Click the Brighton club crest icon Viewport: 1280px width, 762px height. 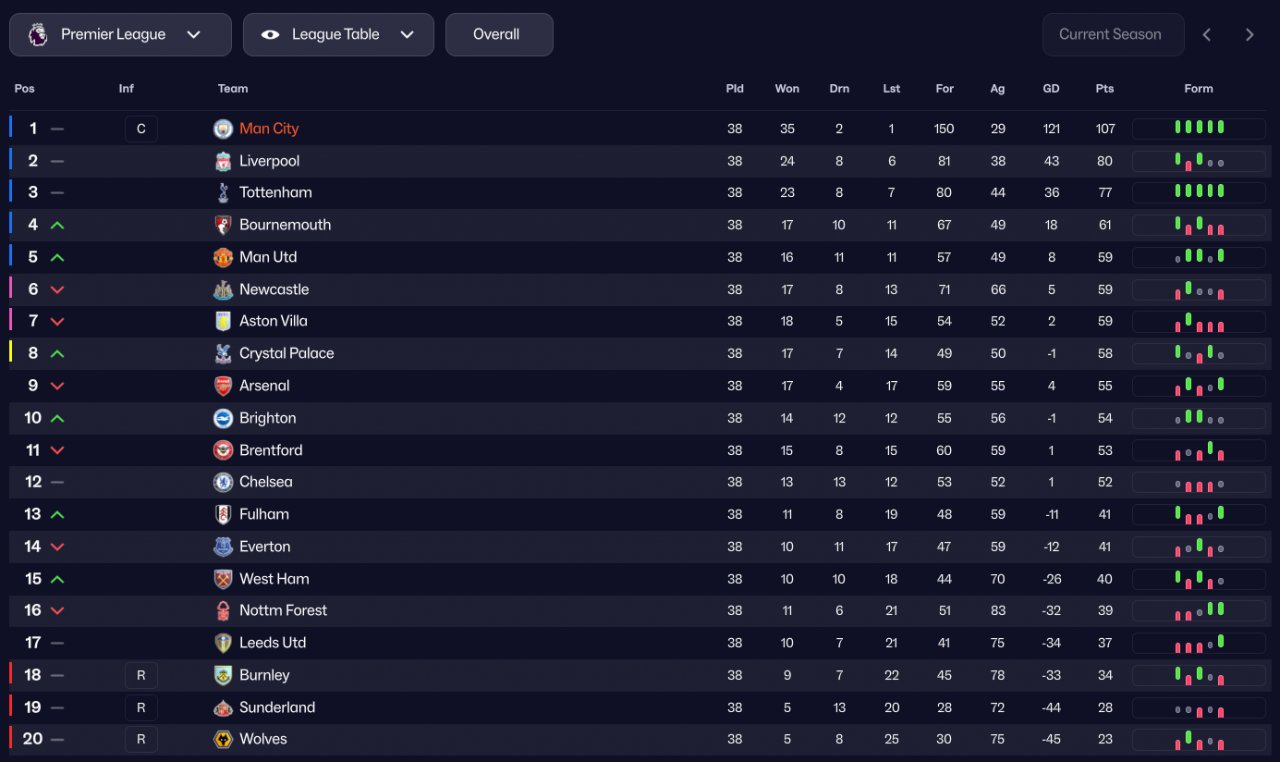223,418
